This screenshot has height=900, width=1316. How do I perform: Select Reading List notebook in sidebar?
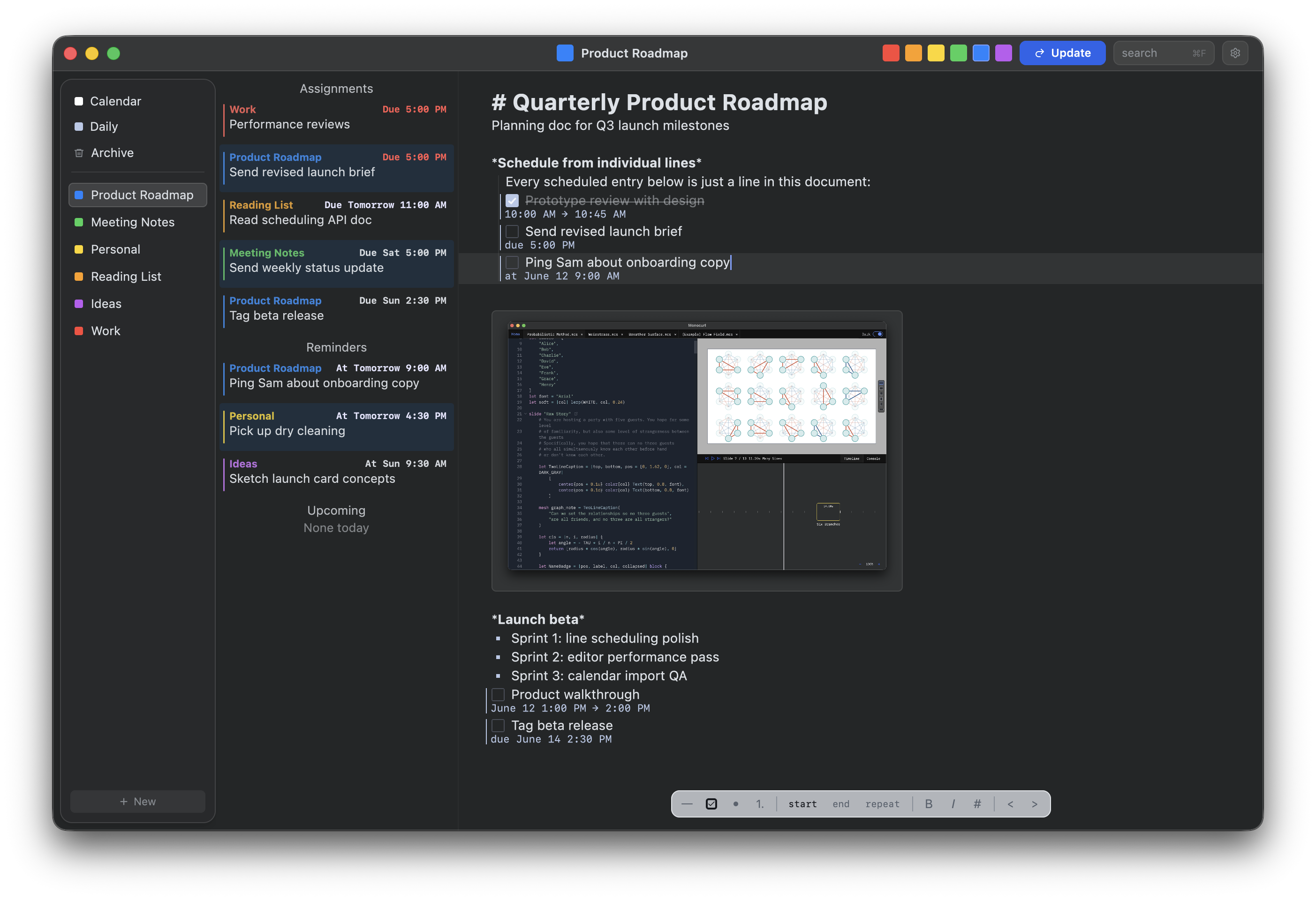(x=137, y=276)
